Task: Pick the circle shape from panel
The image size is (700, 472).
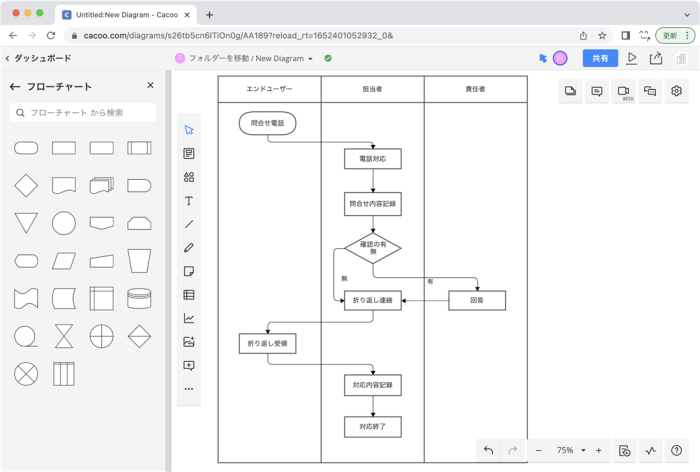Action: [64, 223]
